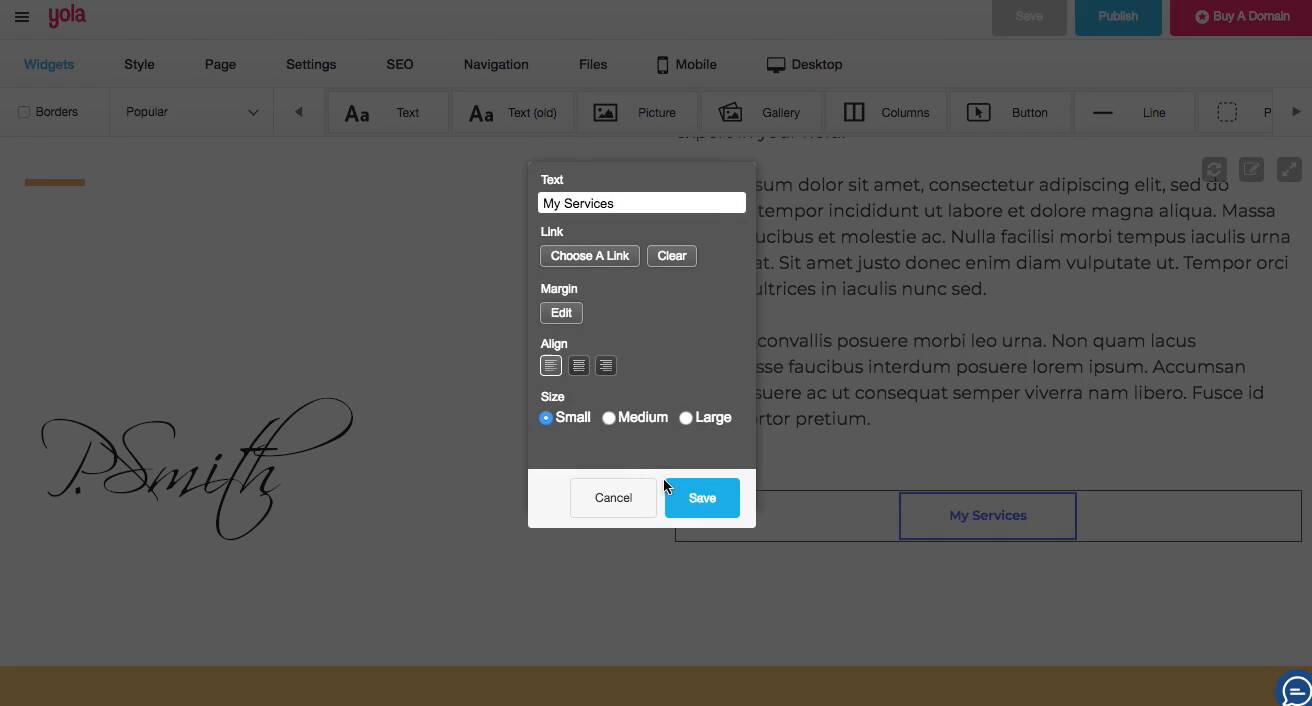Select the Large size option
Viewport: 1312px width, 706px height.
click(x=686, y=418)
